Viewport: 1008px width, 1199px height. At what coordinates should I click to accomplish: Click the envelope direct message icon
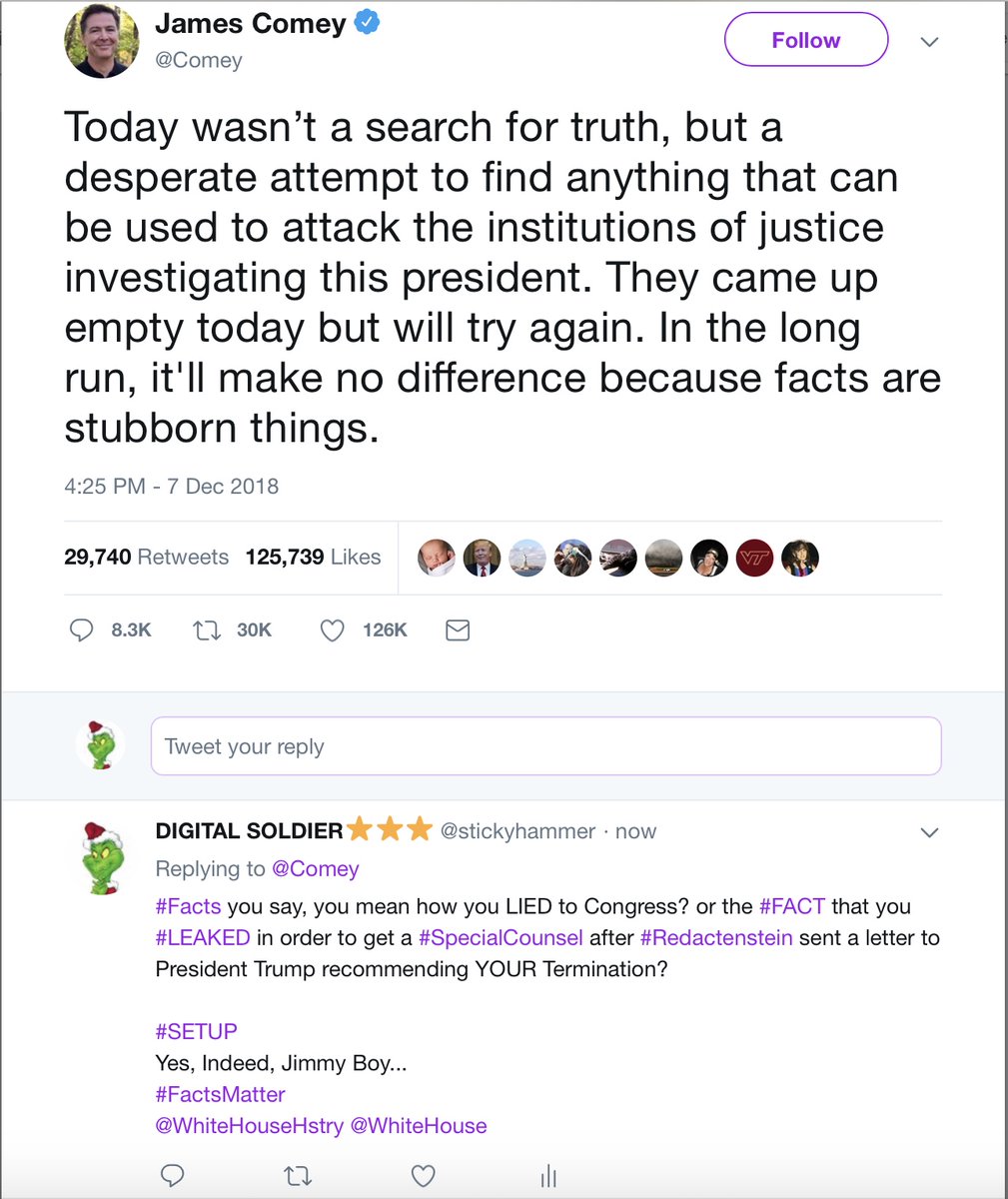point(458,630)
